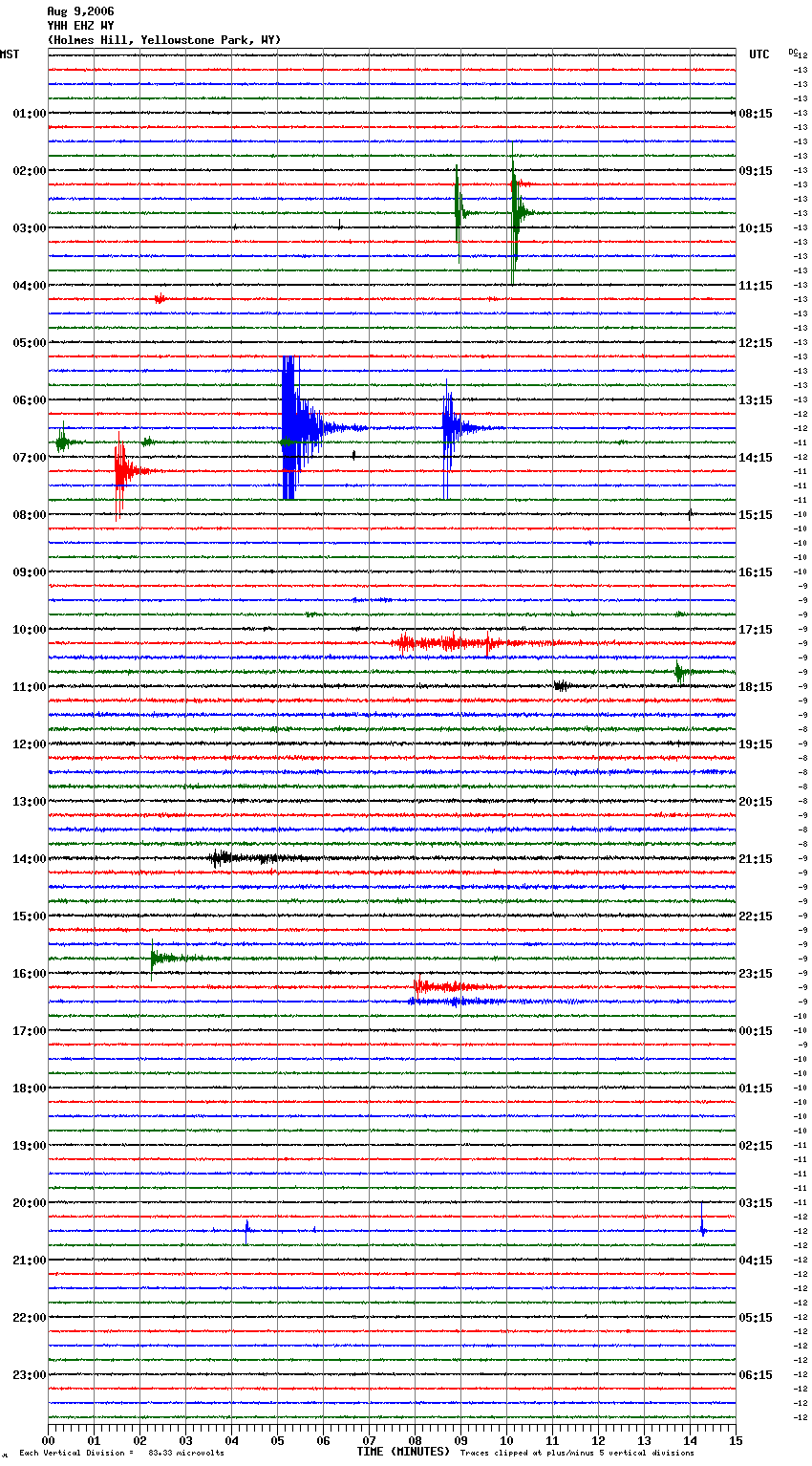Click the blue spike near minute 4.3 after 20:00

coord(246,1230)
